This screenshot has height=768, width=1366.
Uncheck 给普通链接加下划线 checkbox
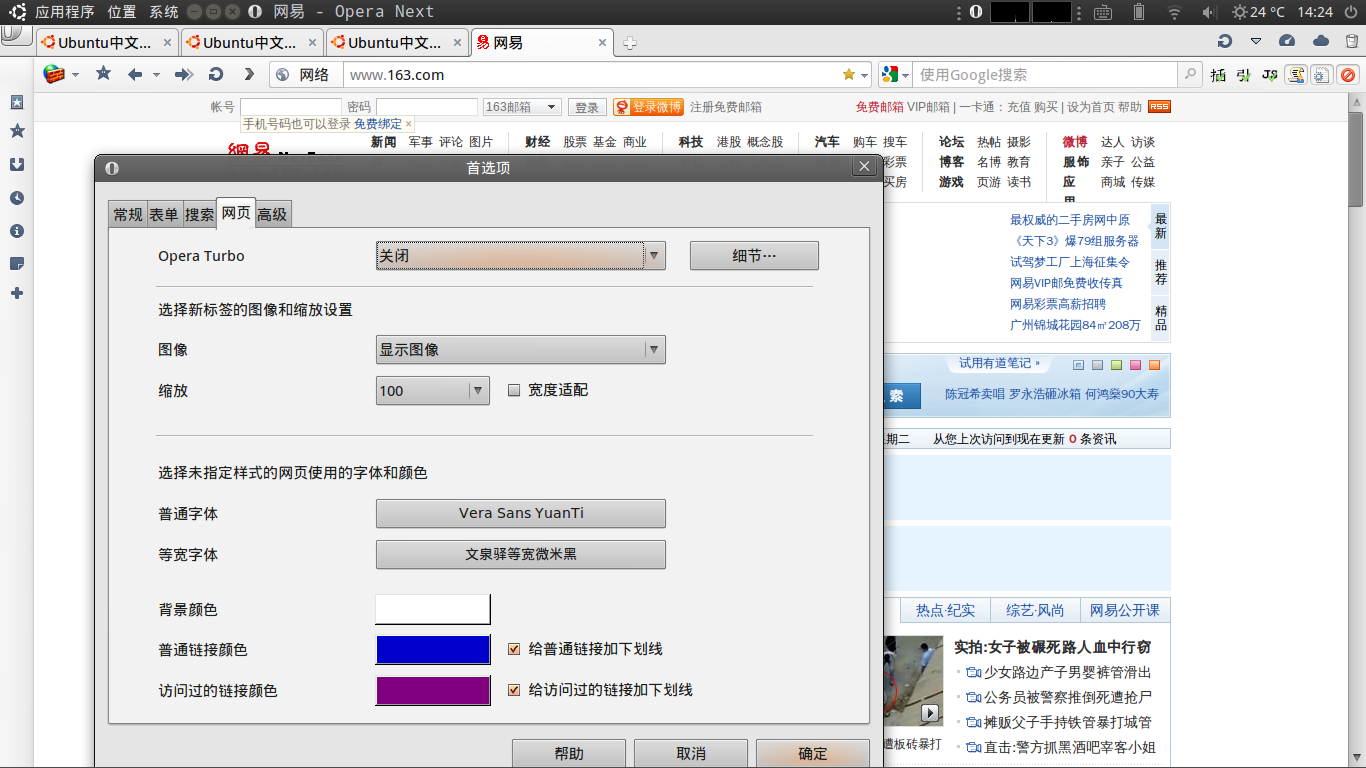pyautogui.click(x=515, y=649)
